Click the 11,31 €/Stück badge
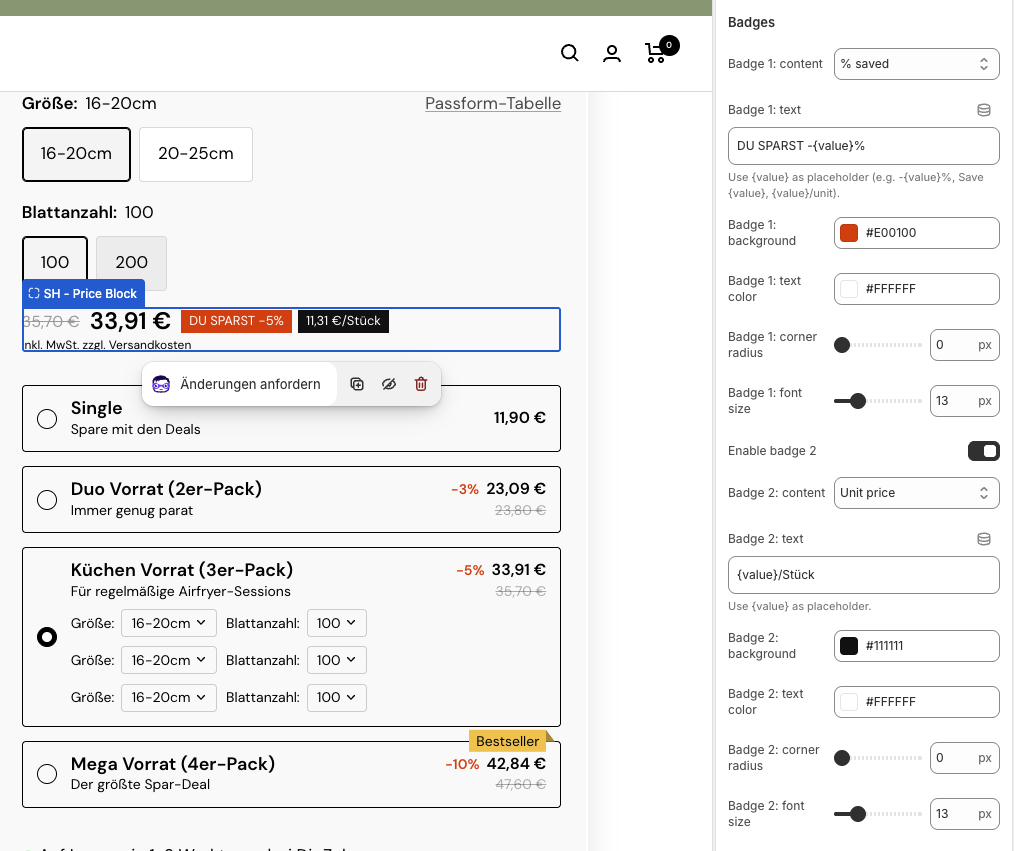Viewport: 1014px width, 851px height. tap(343, 321)
